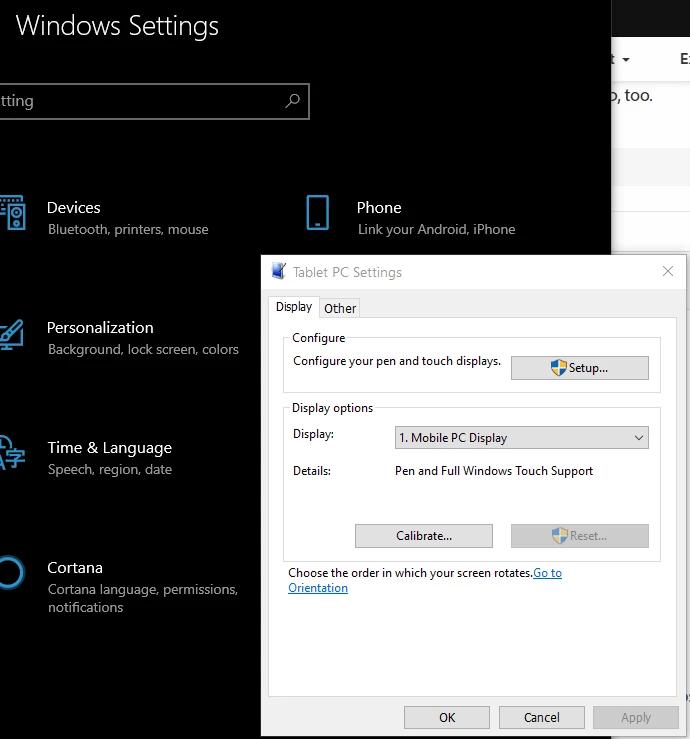The height and width of the screenshot is (739, 690).
Task: Click 'Background, lock screen, colors' description
Action: point(143,349)
